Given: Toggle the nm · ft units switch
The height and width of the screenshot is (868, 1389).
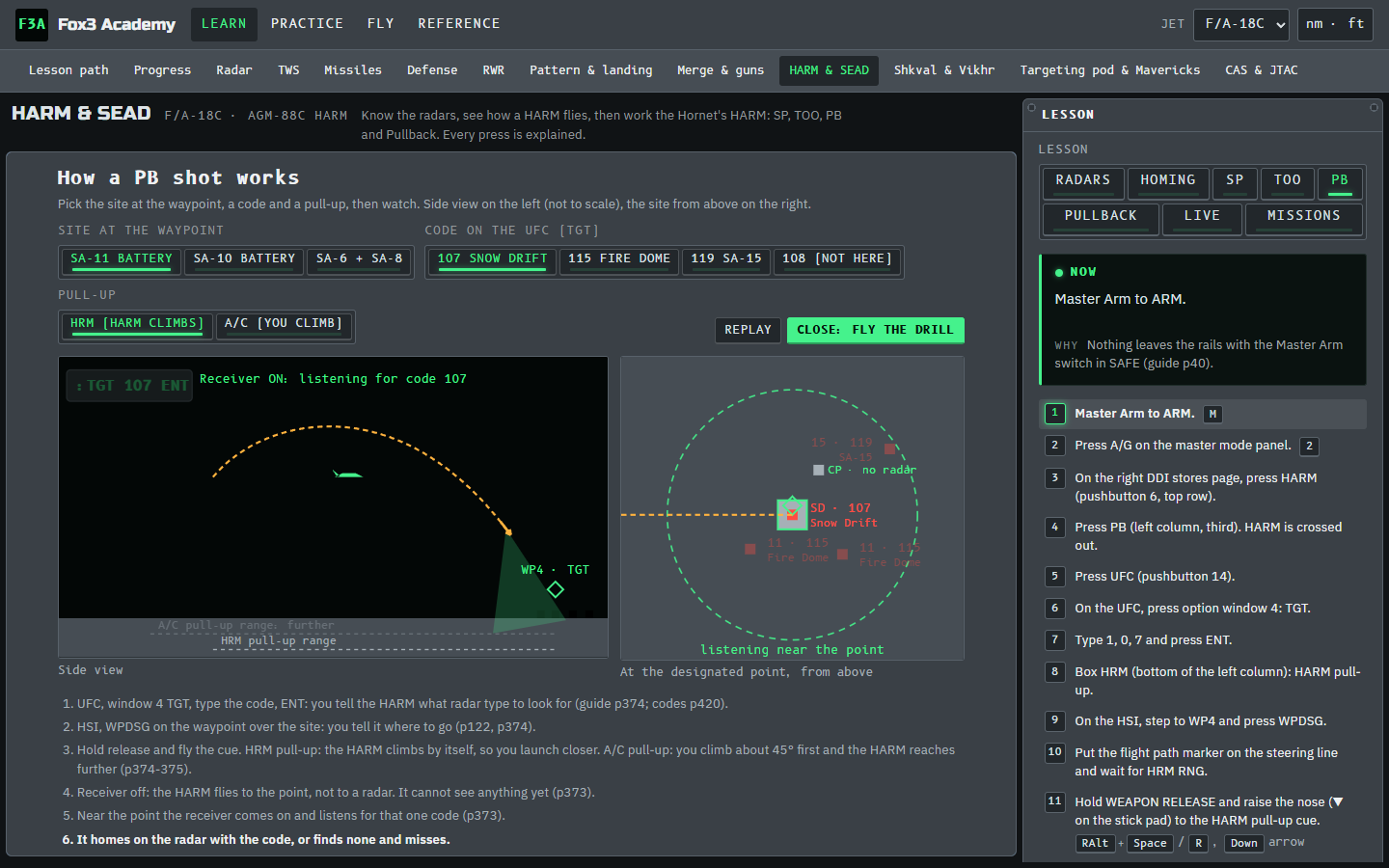Looking at the screenshot, I should coord(1335,24).
